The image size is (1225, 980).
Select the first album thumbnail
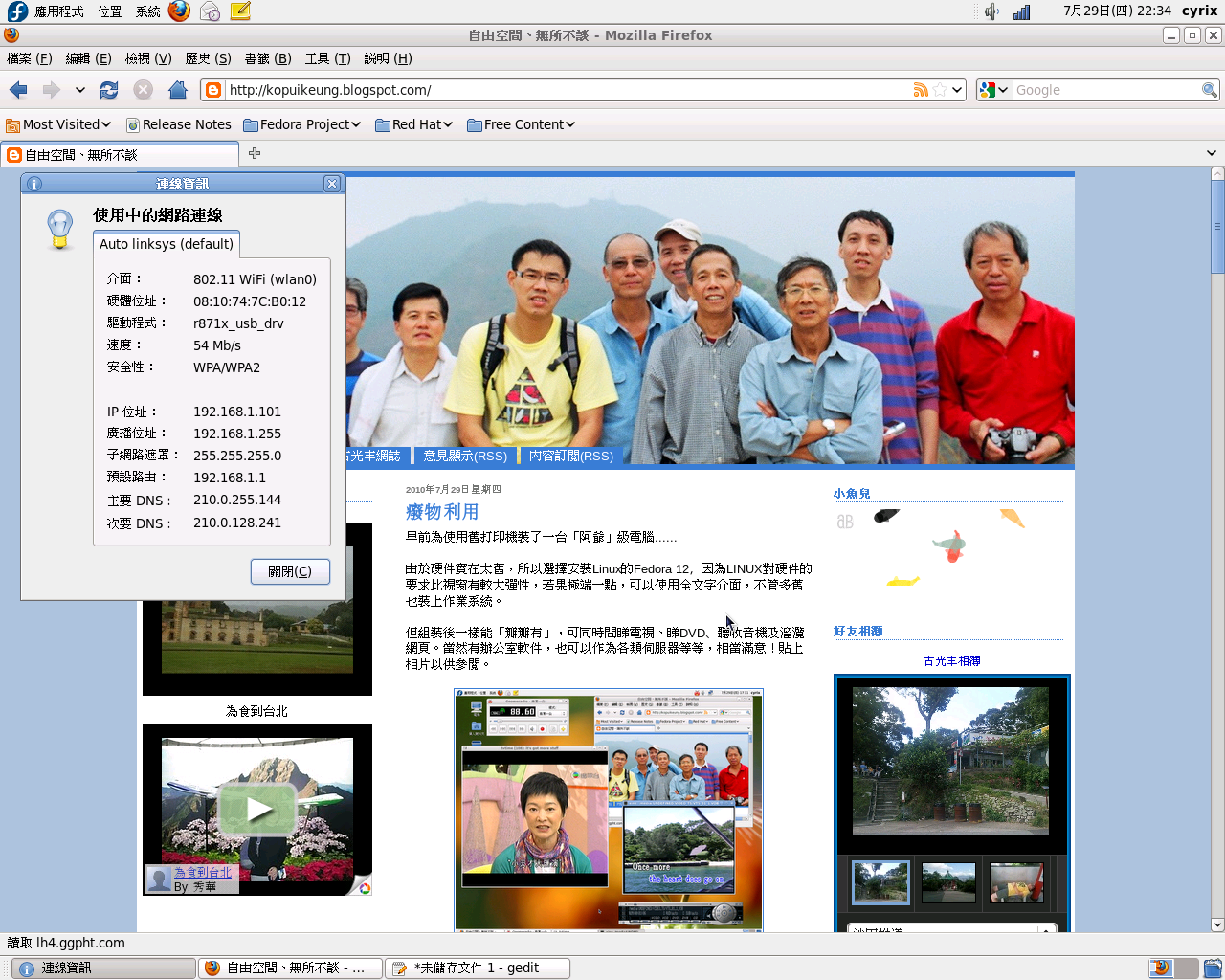pos(880,882)
